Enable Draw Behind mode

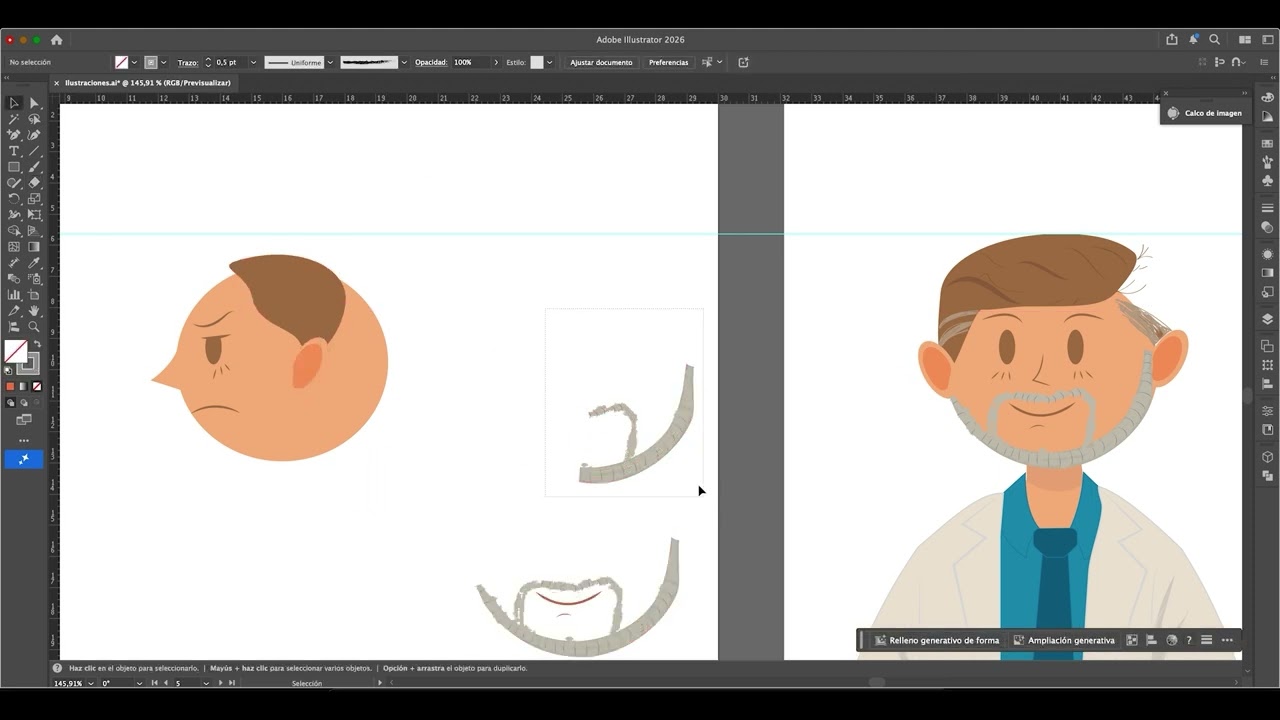(23, 403)
